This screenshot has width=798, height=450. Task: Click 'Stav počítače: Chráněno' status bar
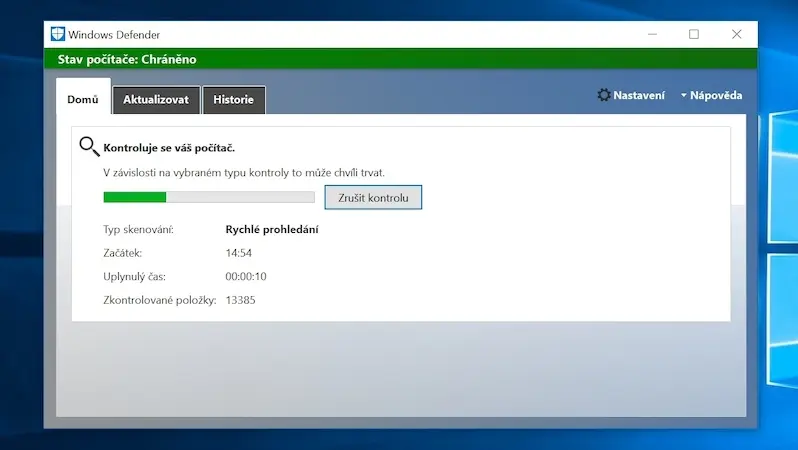(401, 59)
